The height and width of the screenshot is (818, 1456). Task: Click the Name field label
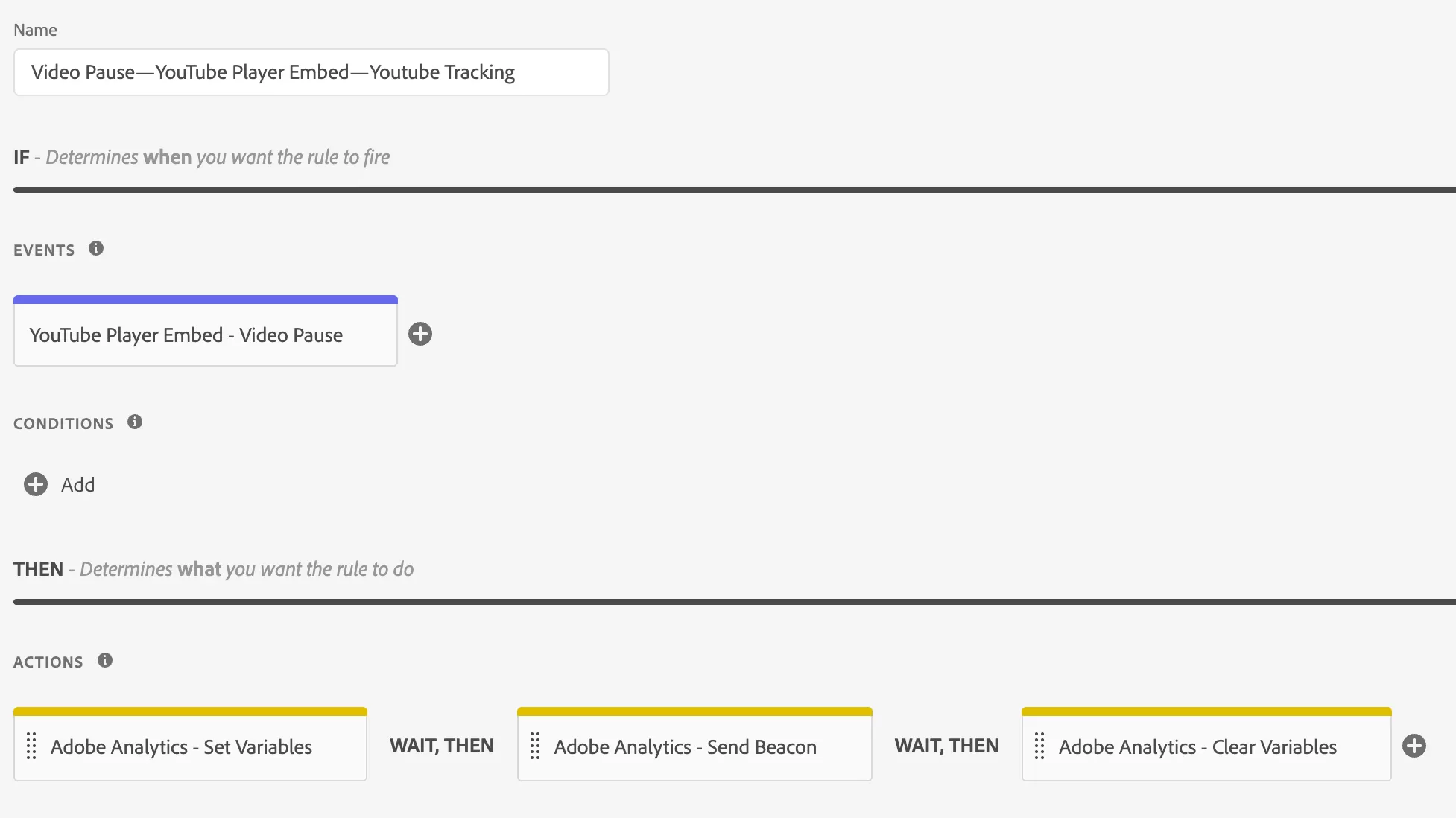pos(35,30)
